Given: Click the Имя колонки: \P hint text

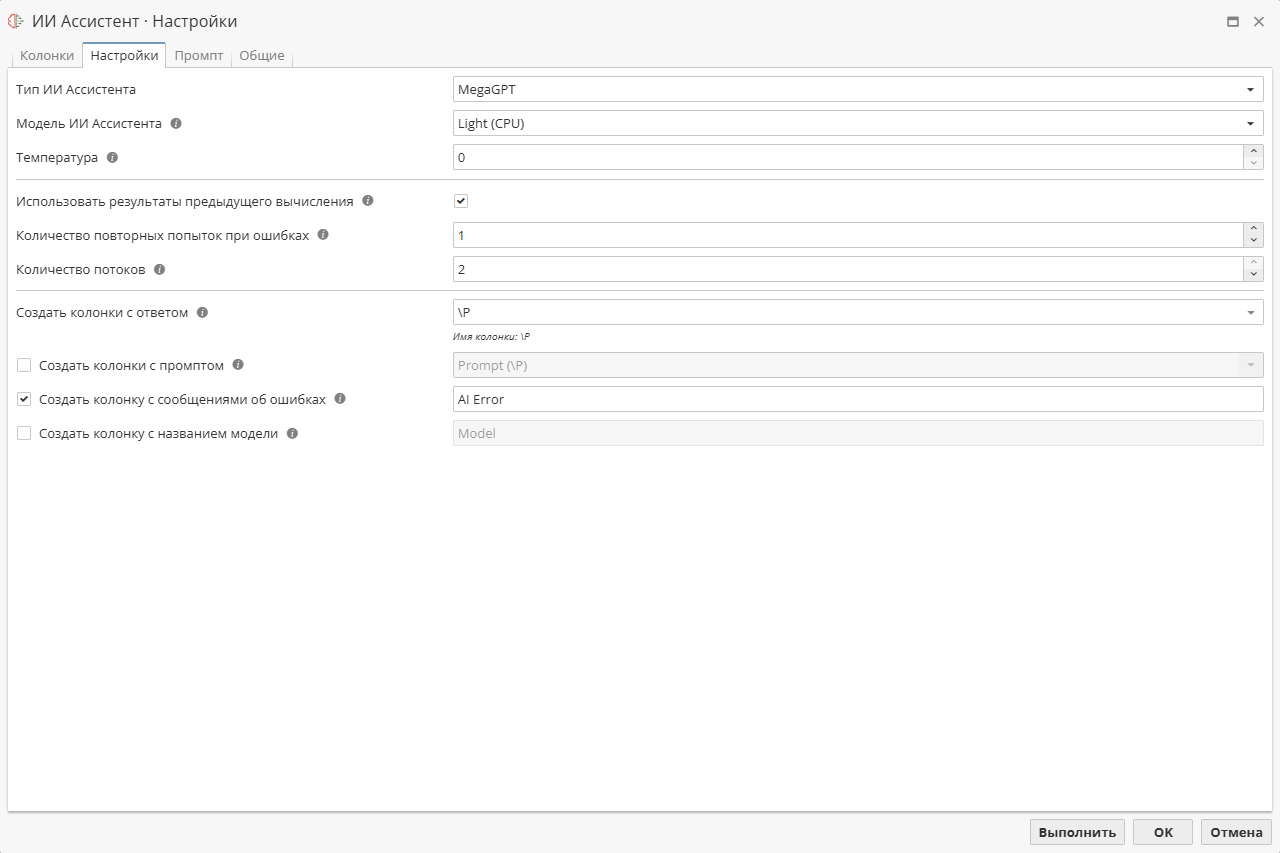Looking at the screenshot, I should 491,337.
